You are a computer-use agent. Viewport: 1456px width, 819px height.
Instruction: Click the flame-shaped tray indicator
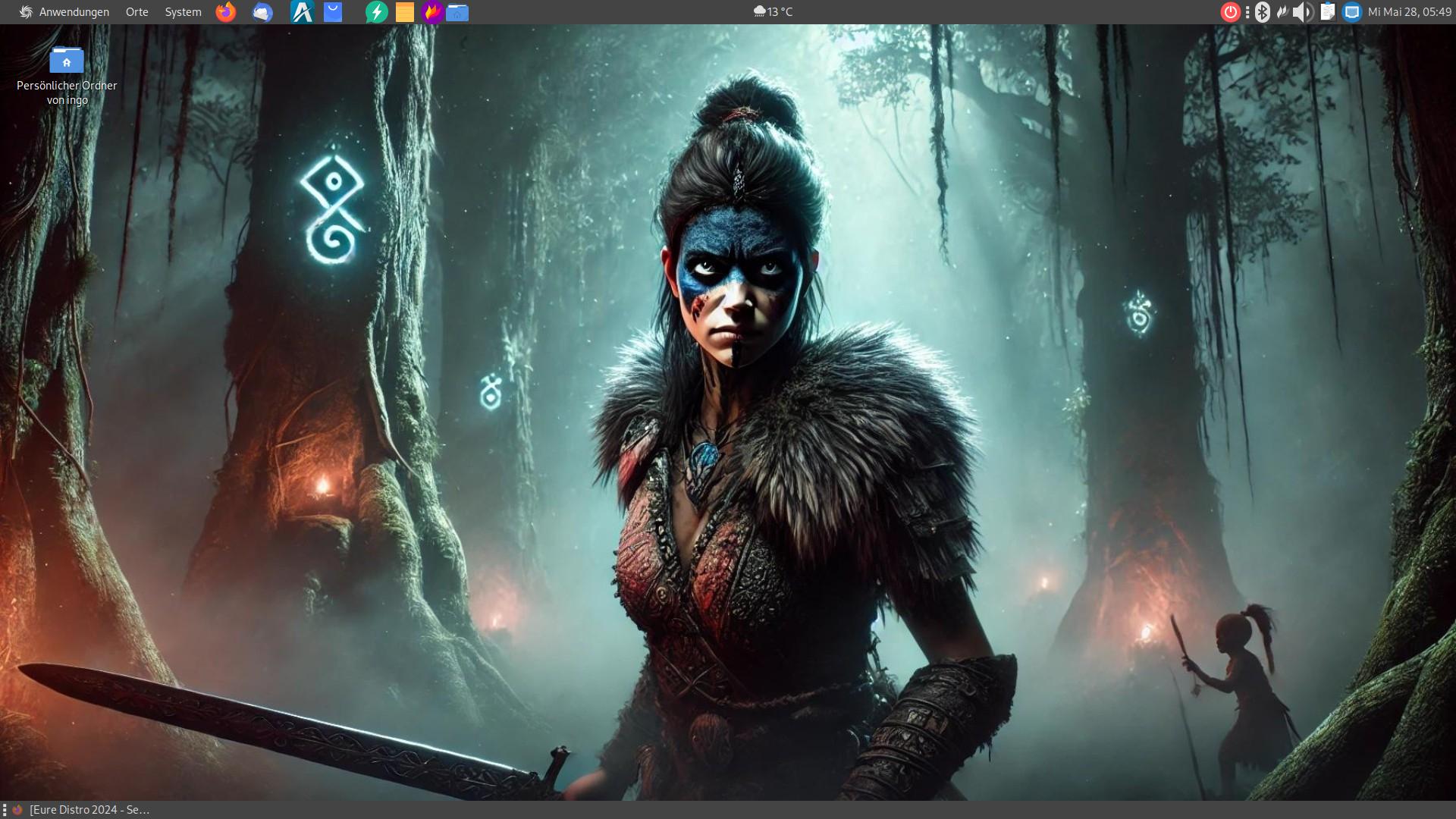(x=1282, y=12)
